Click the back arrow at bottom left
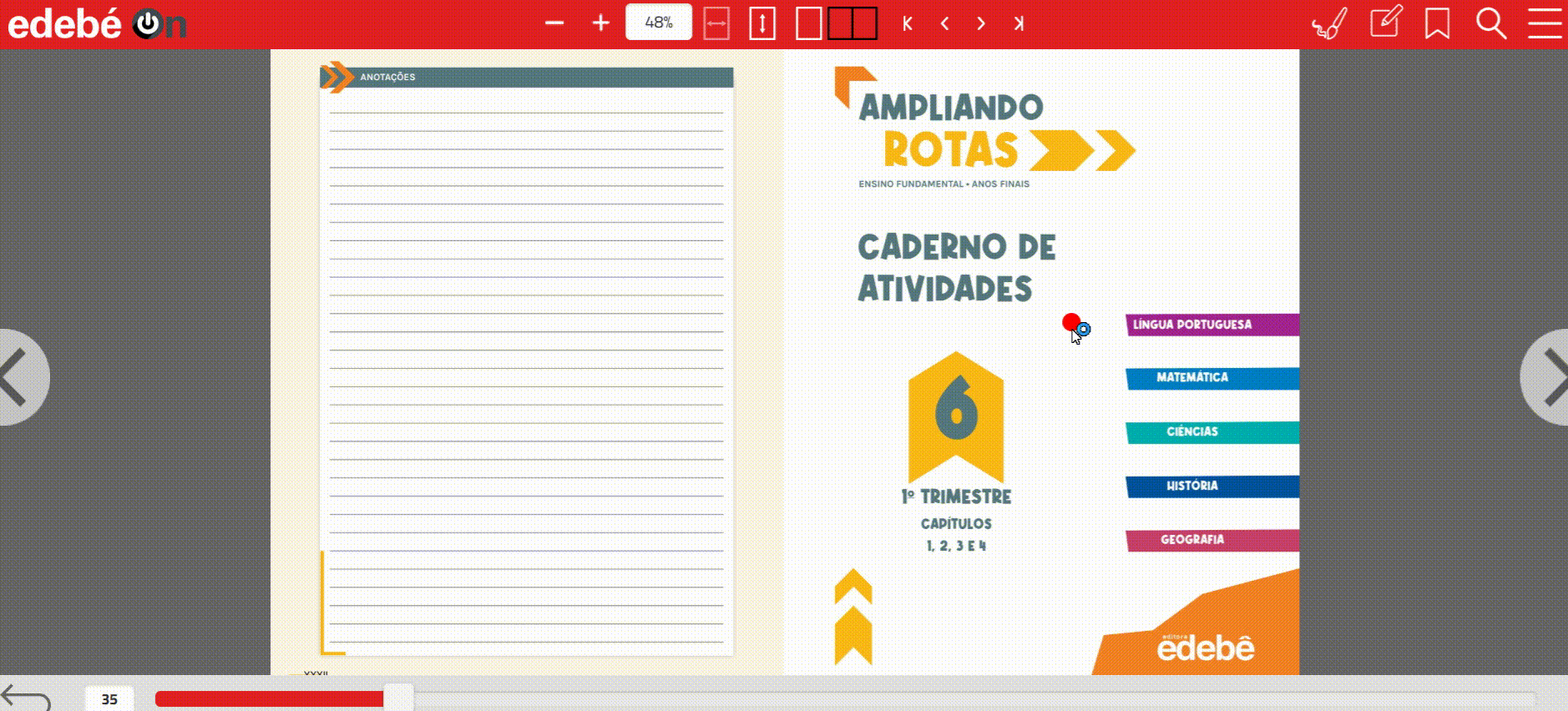1568x711 pixels. coord(26,697)
